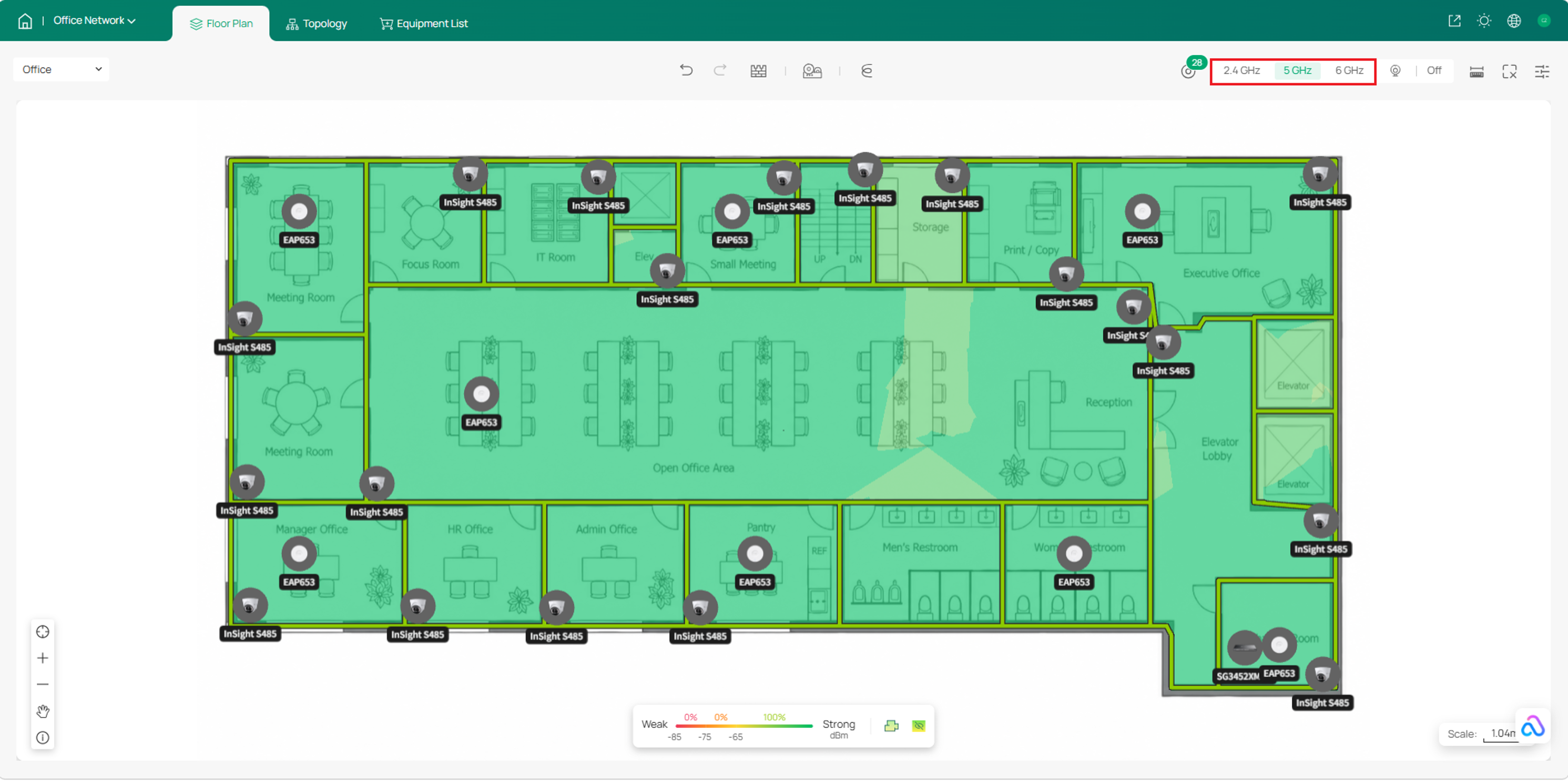Select the hand pan tool
Image resolution: width=1568 pixels, height=782 pixels.
click(43, 711)
